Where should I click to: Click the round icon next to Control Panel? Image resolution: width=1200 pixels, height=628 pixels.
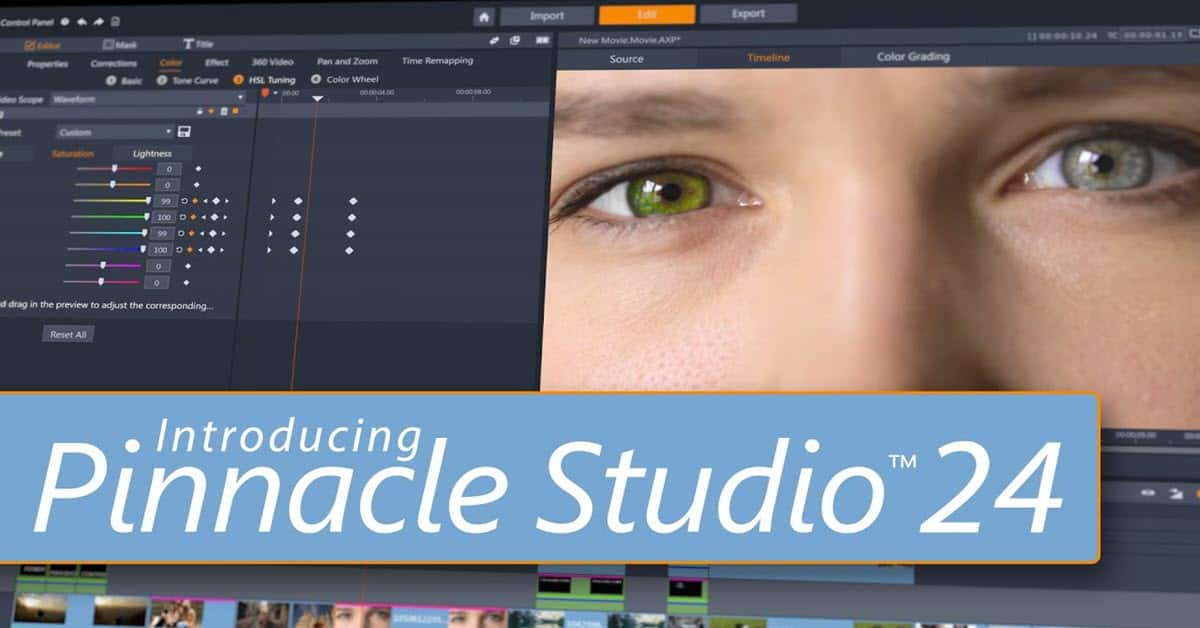click(x=65, y=21)
